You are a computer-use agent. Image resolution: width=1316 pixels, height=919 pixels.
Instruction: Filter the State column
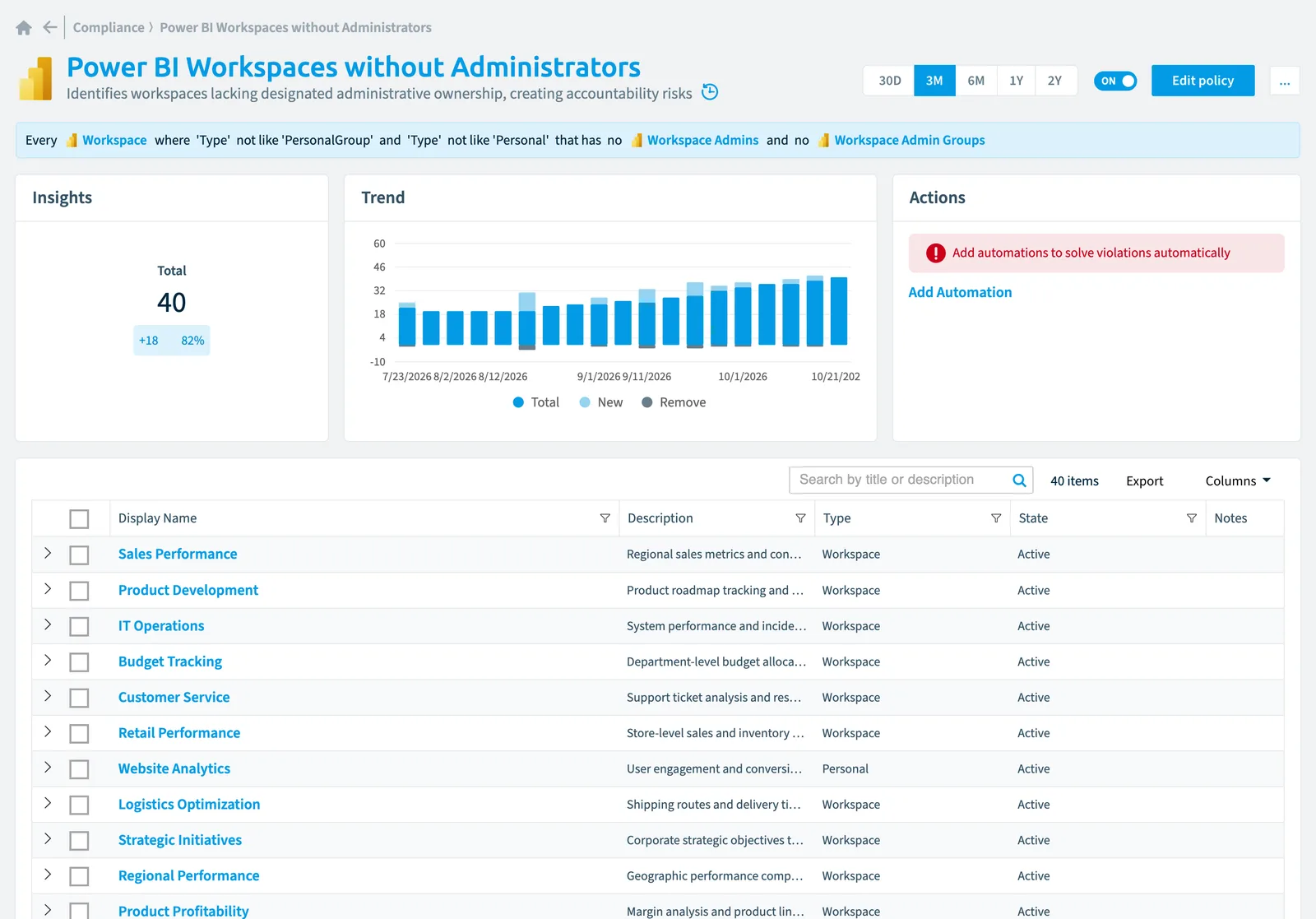pos(1192,518)
